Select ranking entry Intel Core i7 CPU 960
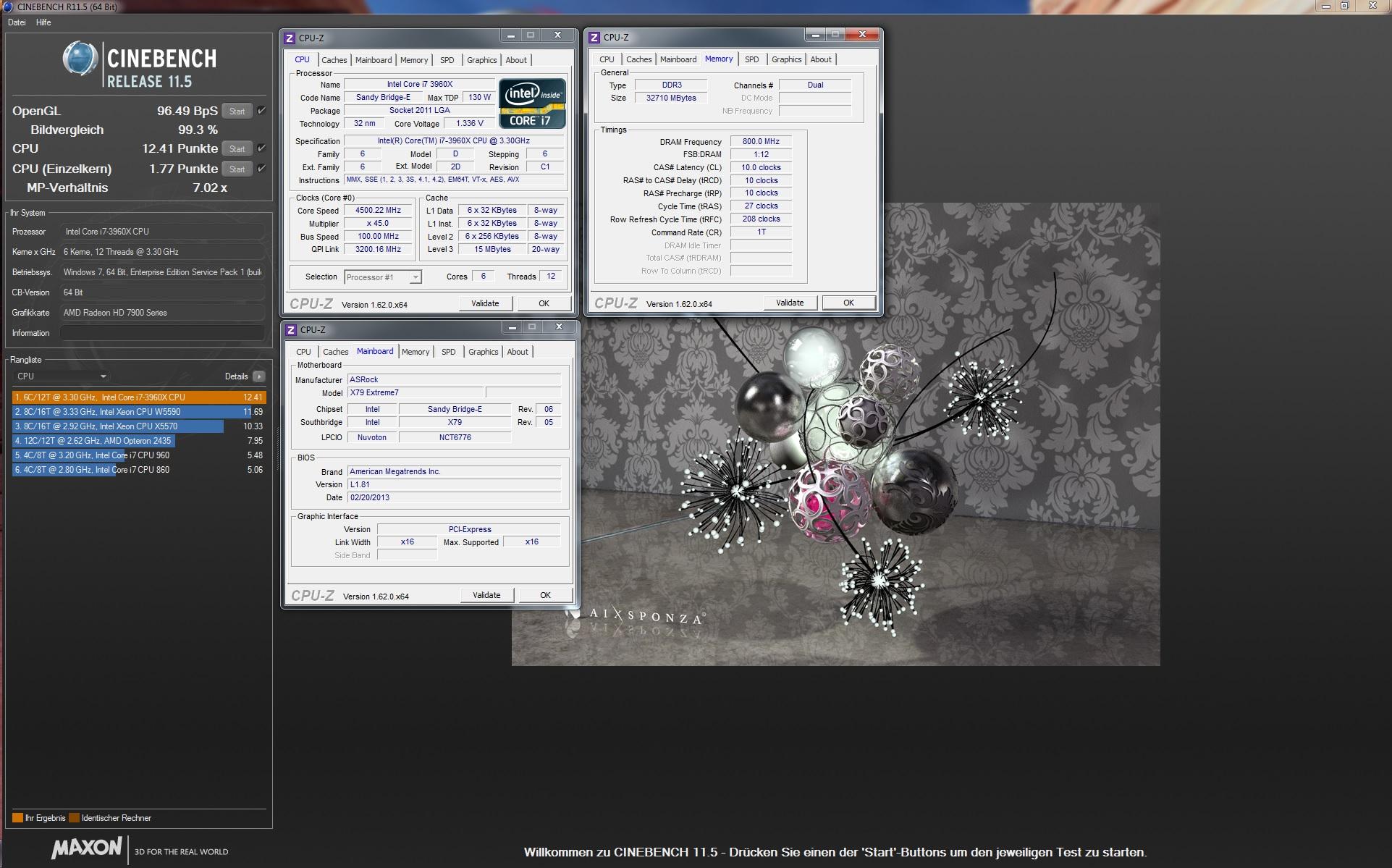Image resolution: width=1392 pixels, height=868 pixels. [139, 455]
